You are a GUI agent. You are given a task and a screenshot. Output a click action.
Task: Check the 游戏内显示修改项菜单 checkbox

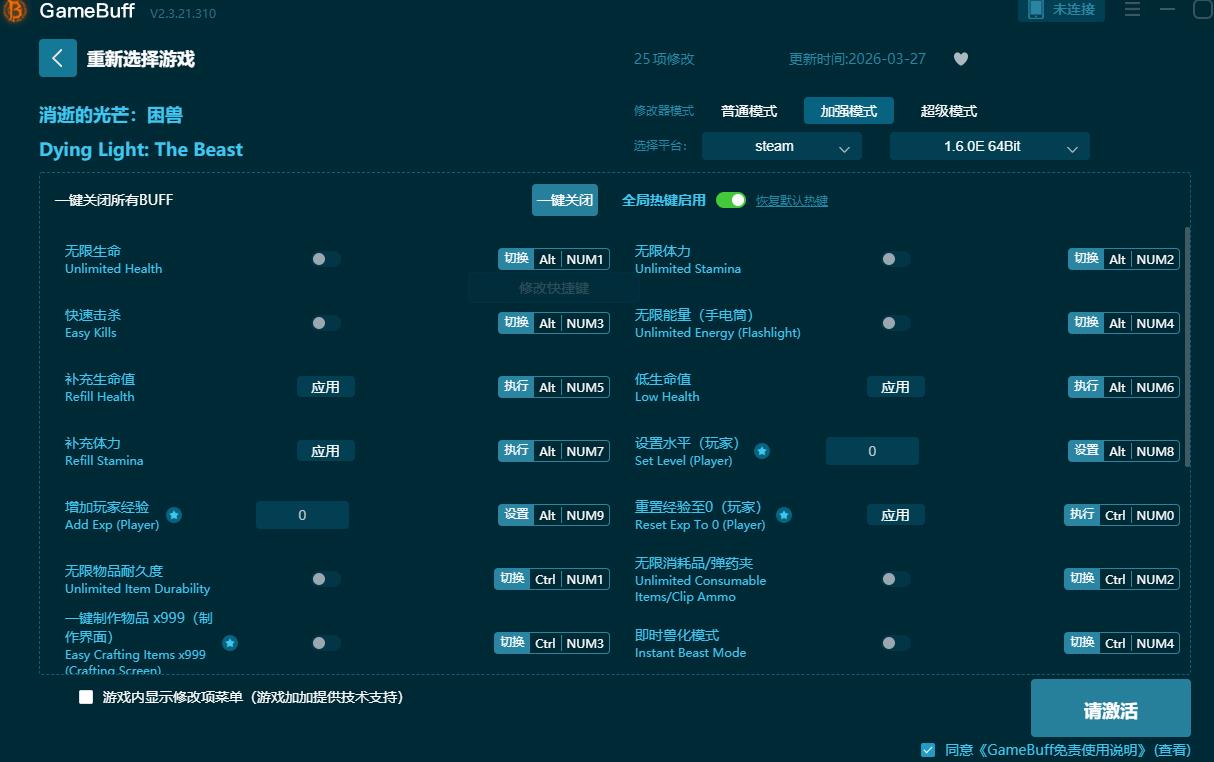86,697
